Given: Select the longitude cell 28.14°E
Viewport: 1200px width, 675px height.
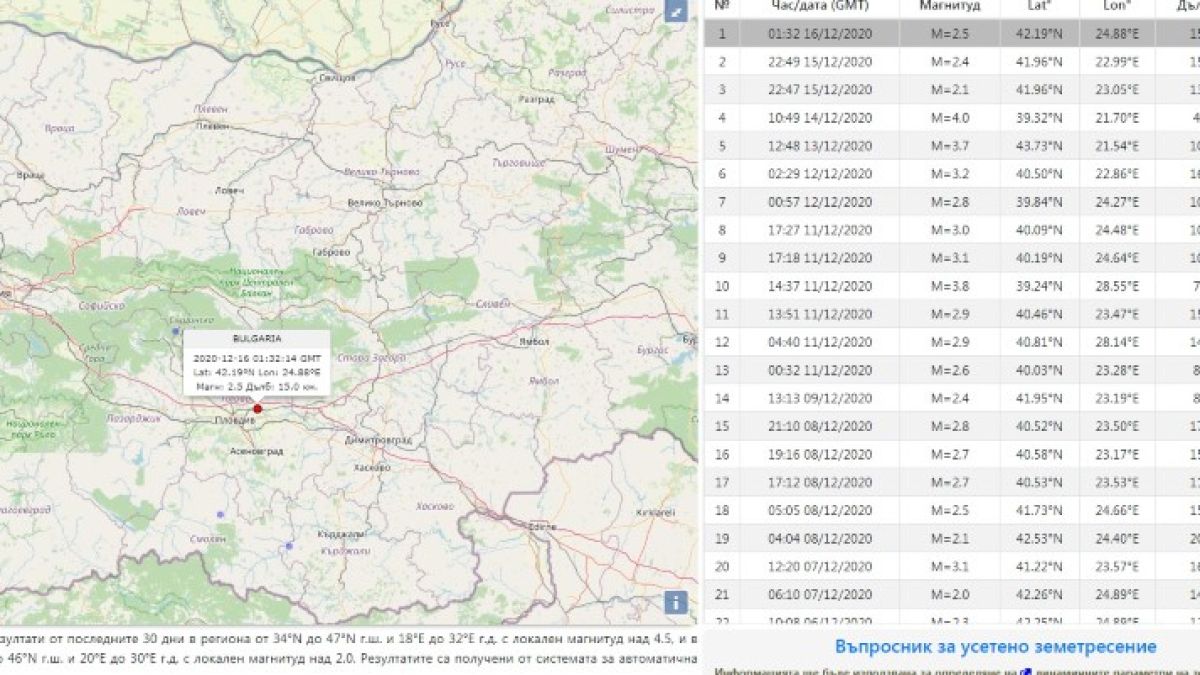Looking at the screenshot, I should (x=1117, y=341).
